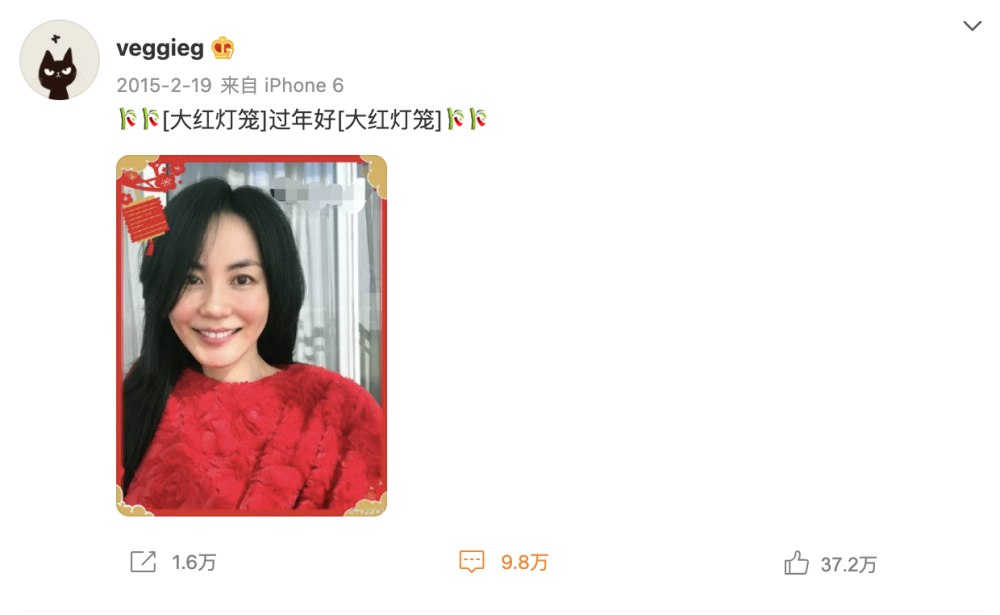Screen dimensions: 1000x615
Task: Click the 来自 source label
Action: (x=239, y=85)
